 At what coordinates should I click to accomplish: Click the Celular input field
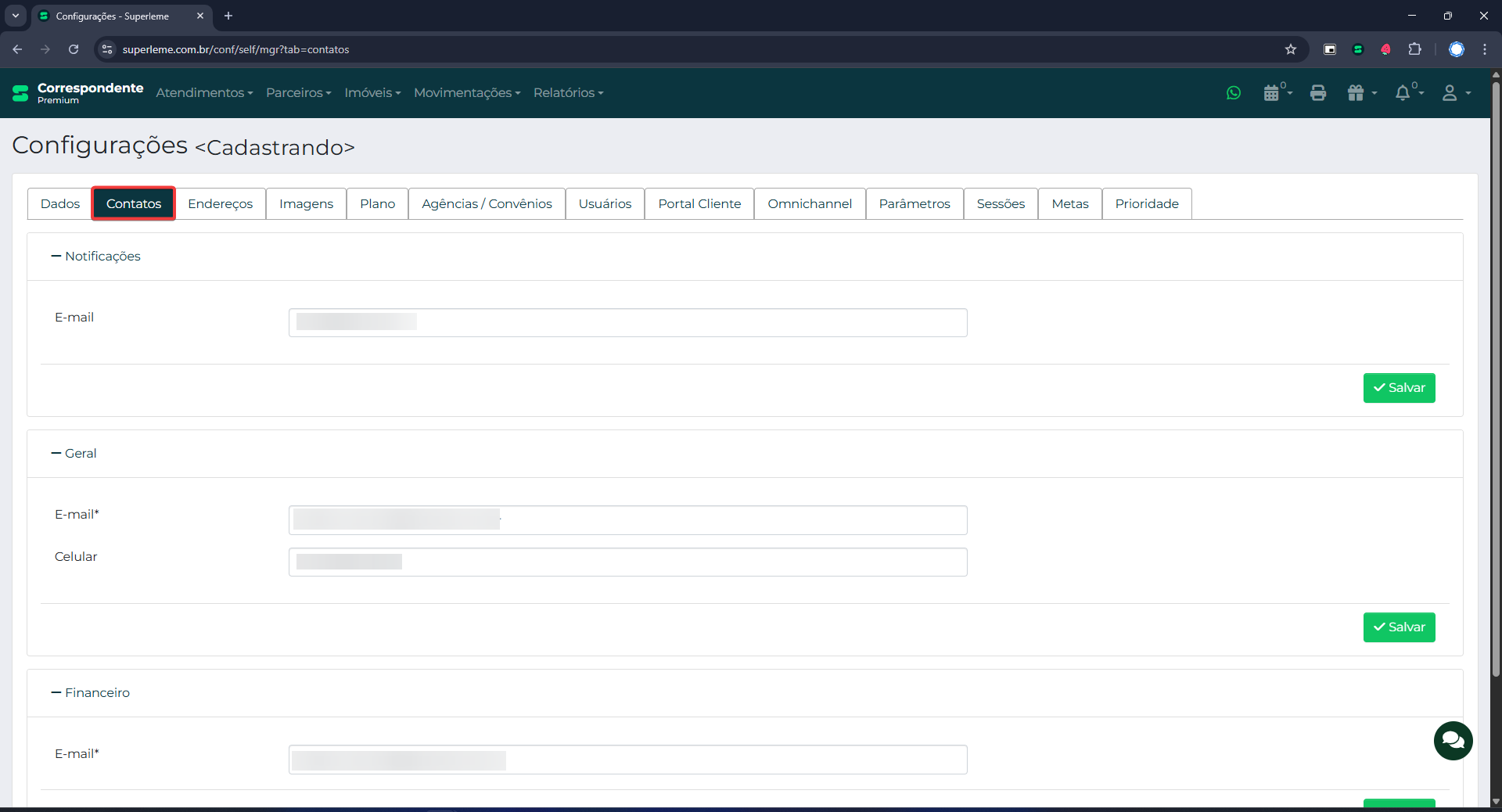(x=627, y=562)
